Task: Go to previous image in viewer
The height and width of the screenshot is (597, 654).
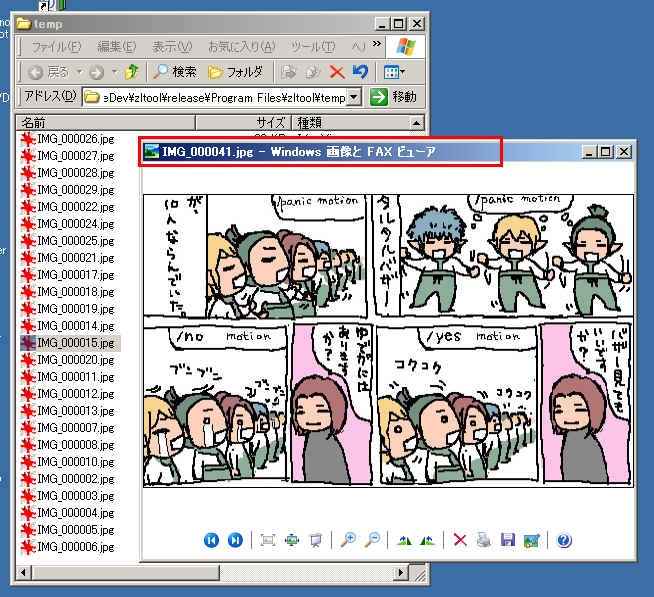Action: [211, 540]
